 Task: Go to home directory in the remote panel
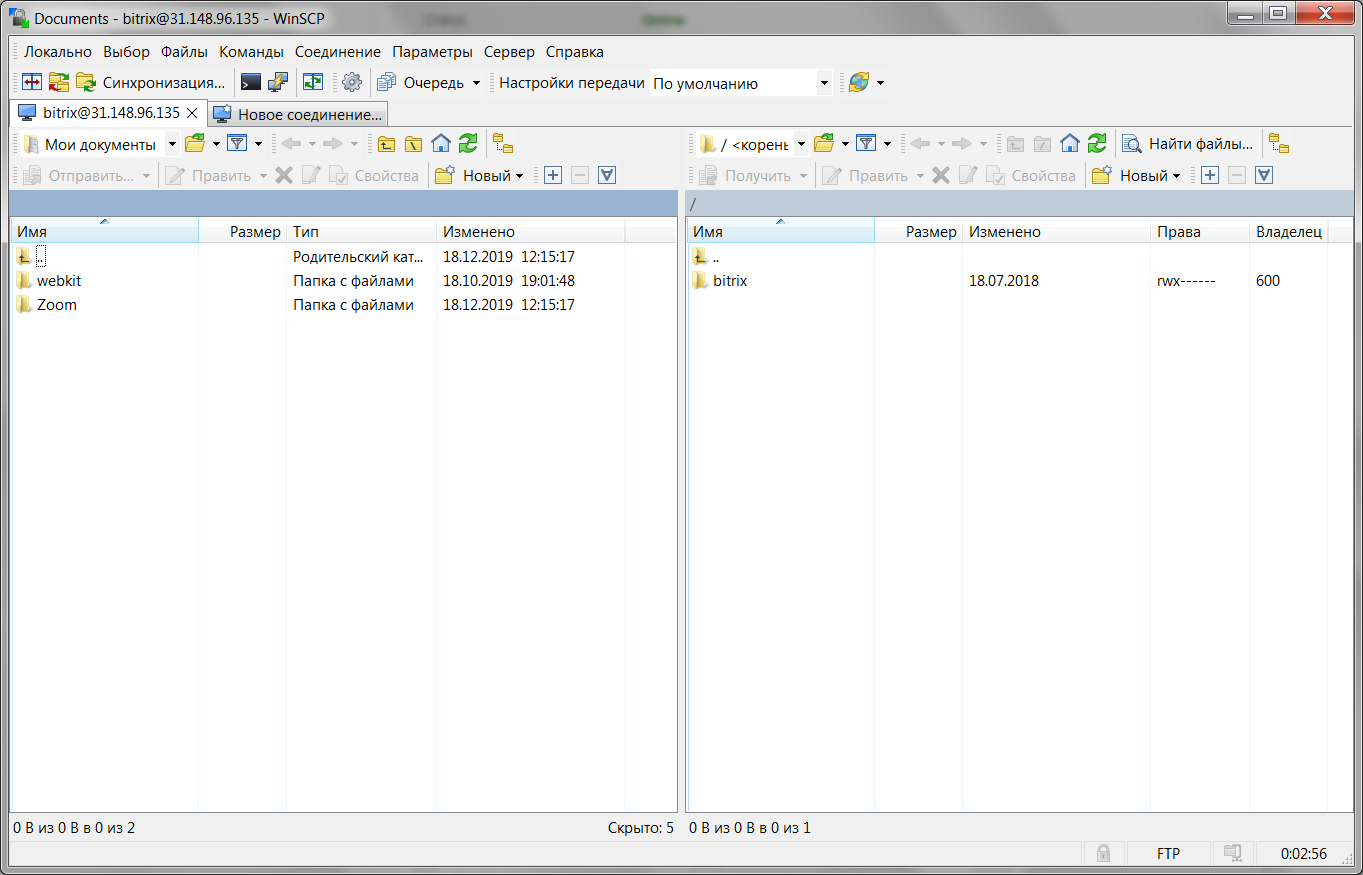click(x=1070, y=144)
